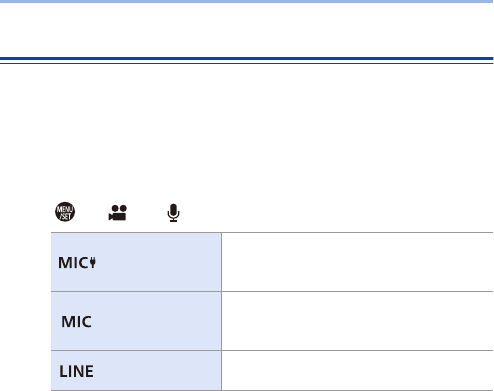Click the blank description cell next to plain MIC
Screen dimensions: 494x391
click(x=358, y=321)
